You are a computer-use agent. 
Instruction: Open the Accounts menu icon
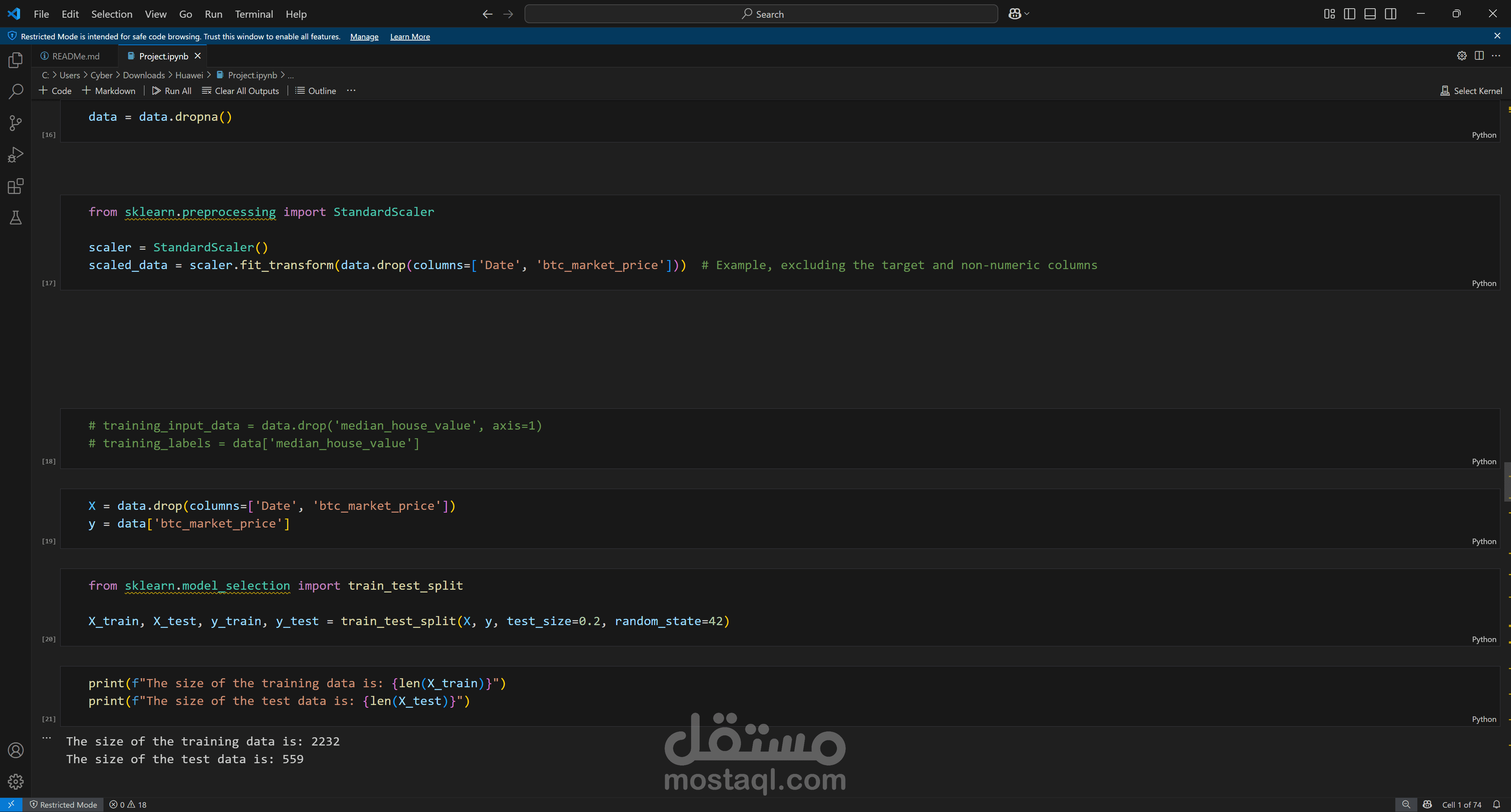click(x=16, y=751)
